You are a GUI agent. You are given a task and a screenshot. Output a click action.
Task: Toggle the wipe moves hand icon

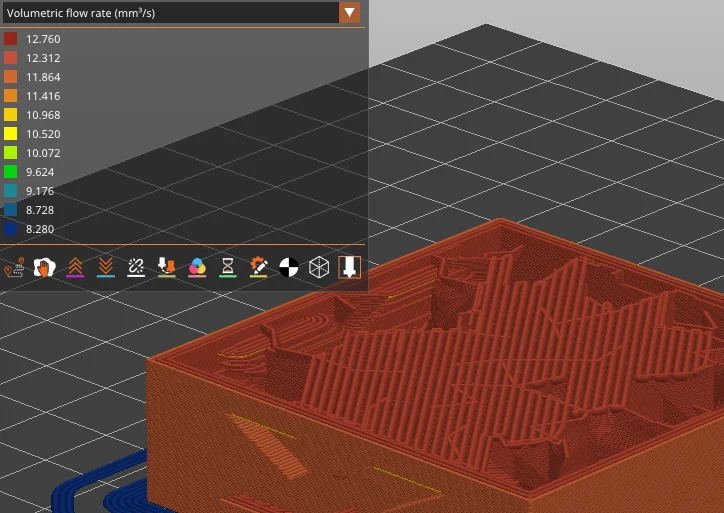click(x=44, y=267)
